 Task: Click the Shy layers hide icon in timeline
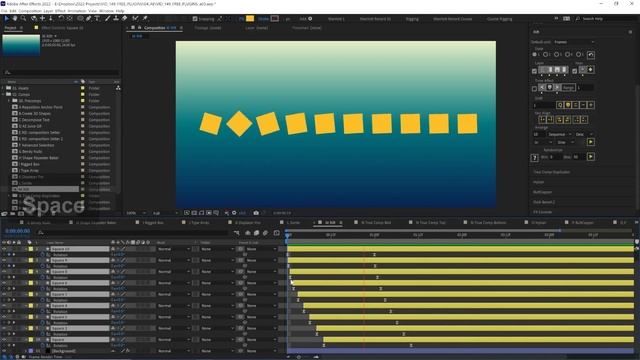coord(248,233)
